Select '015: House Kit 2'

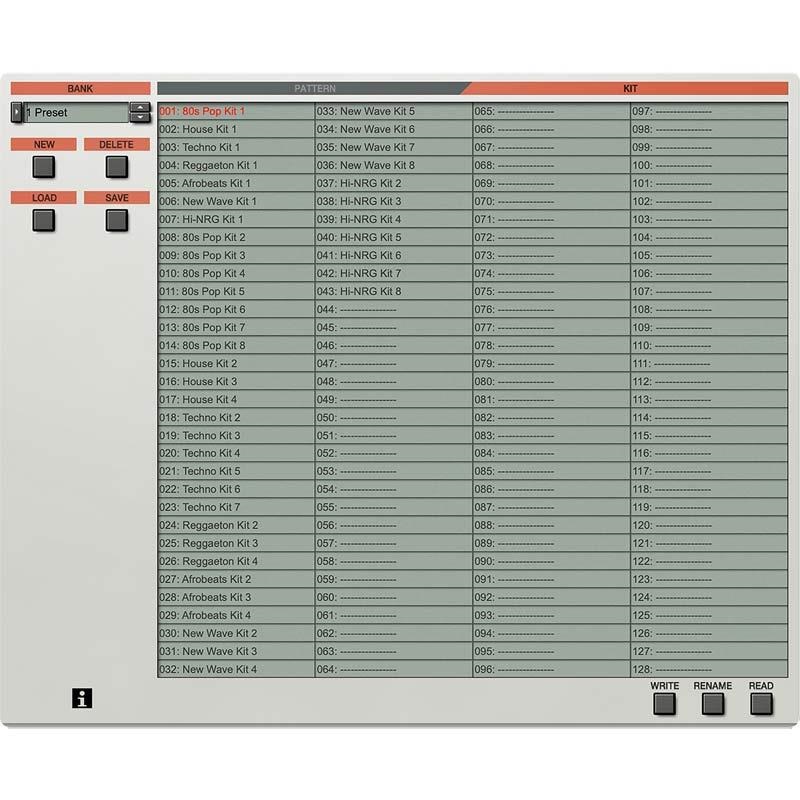pos(236,363)
